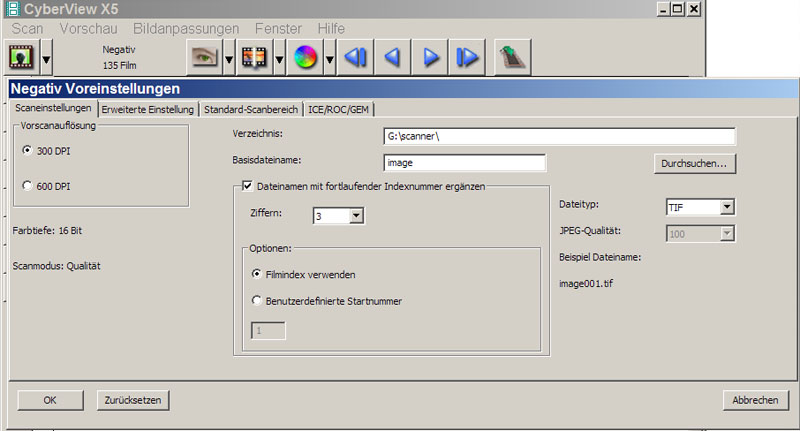The height and width of the screenshot is (431, 800).
Task: Click the film eject icon
Action: point(513,57)
